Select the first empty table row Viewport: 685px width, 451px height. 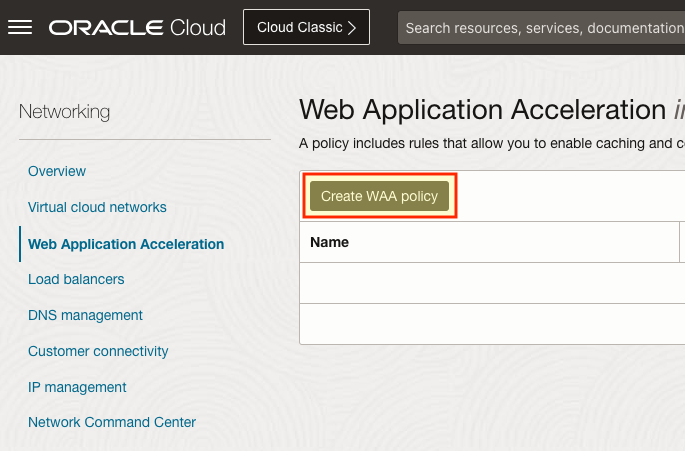pyautogui.click(x=490, y=283)
